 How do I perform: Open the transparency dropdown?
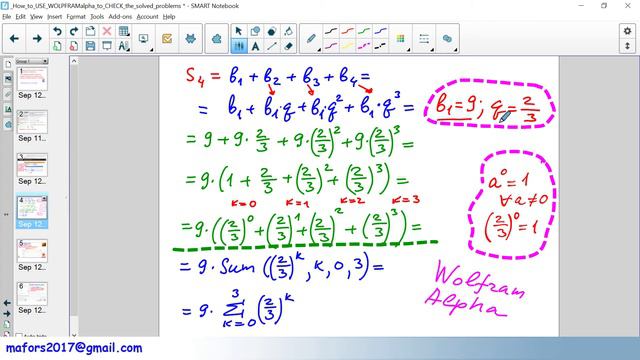[x=447, y=39]
